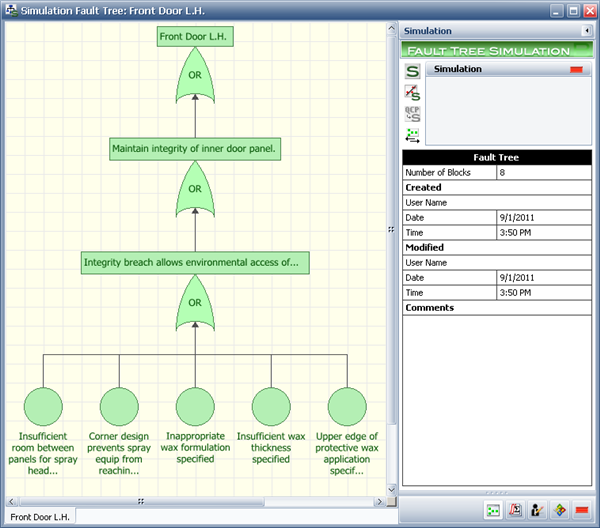The width and height of the screenshot is (600, 528).
Task: Click the colored diamonds icon in bottom bar
Action: click(x=560, y=510)
